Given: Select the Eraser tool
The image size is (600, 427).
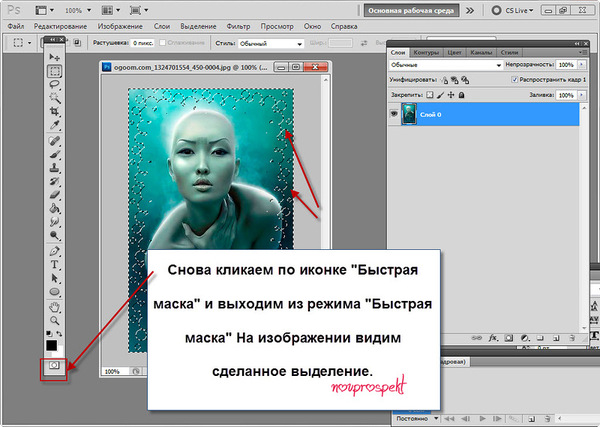Looking at the screenshot, I should (54, 195).
